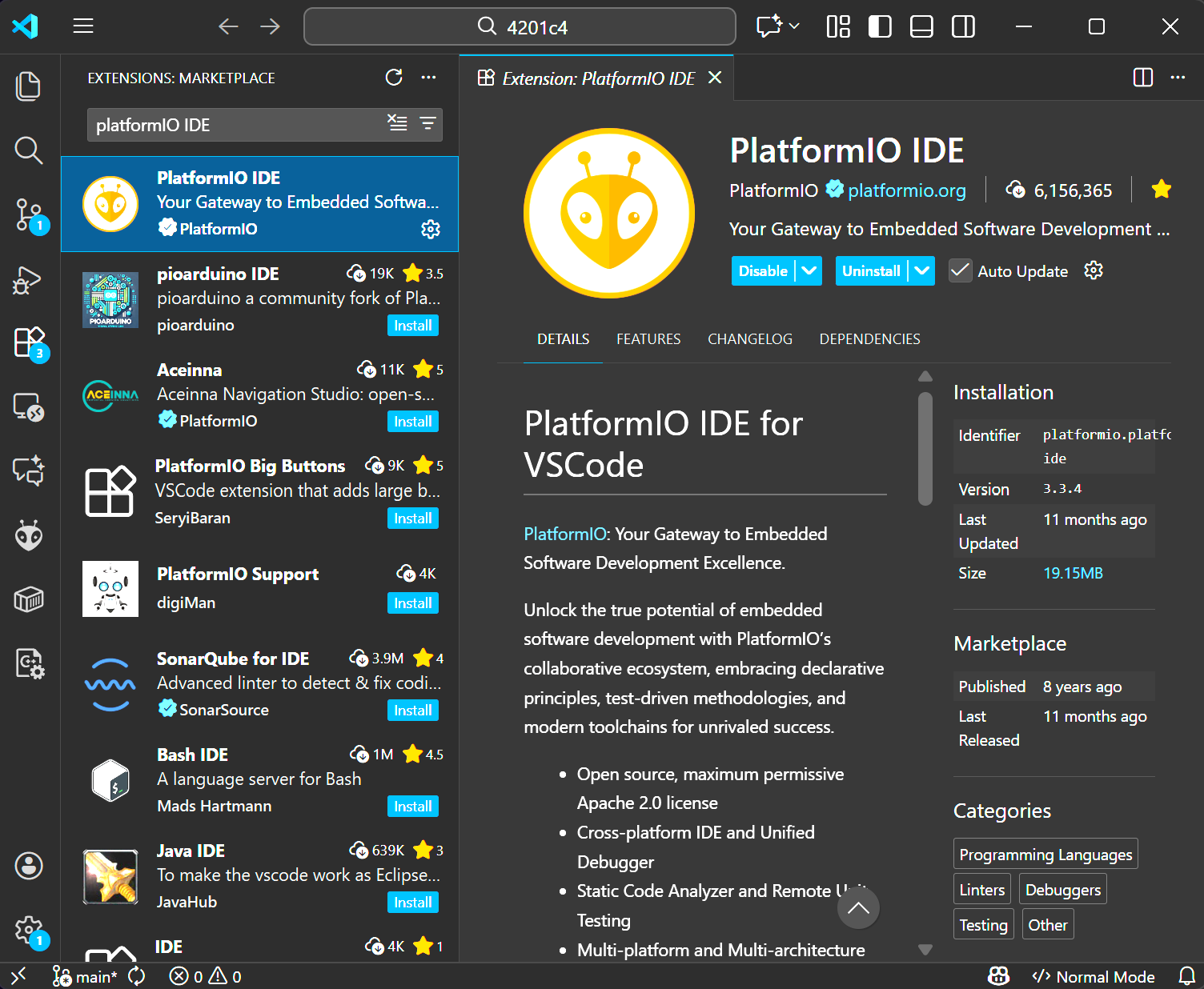Image resolution: width=1204 pixels, height=989 pixels.
Task: Select the Linters category tag
Action: pyautogui.click(x=982, y=890)
